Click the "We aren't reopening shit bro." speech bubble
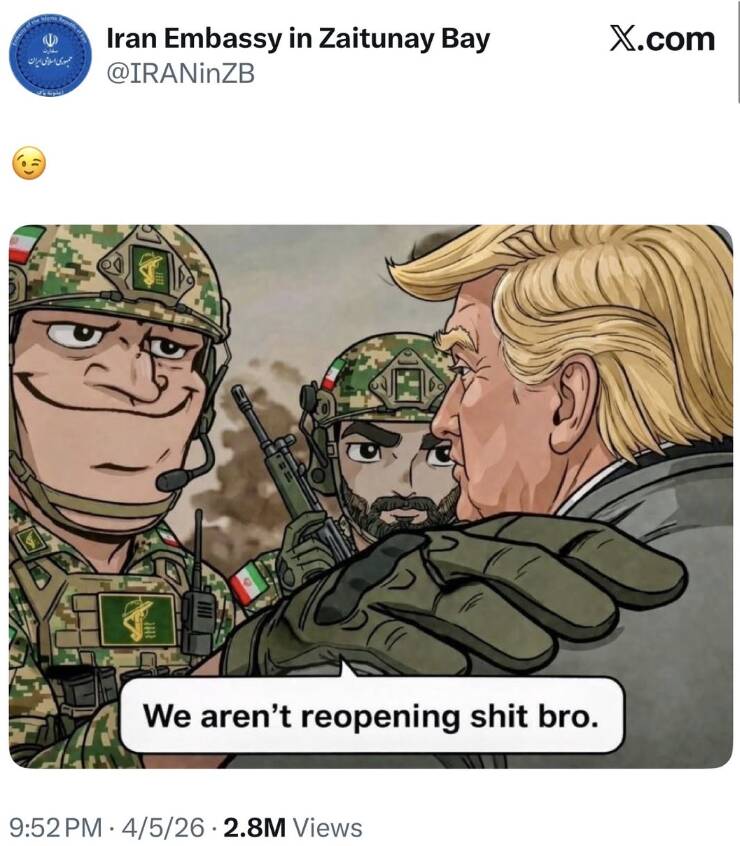 (371, 715)
